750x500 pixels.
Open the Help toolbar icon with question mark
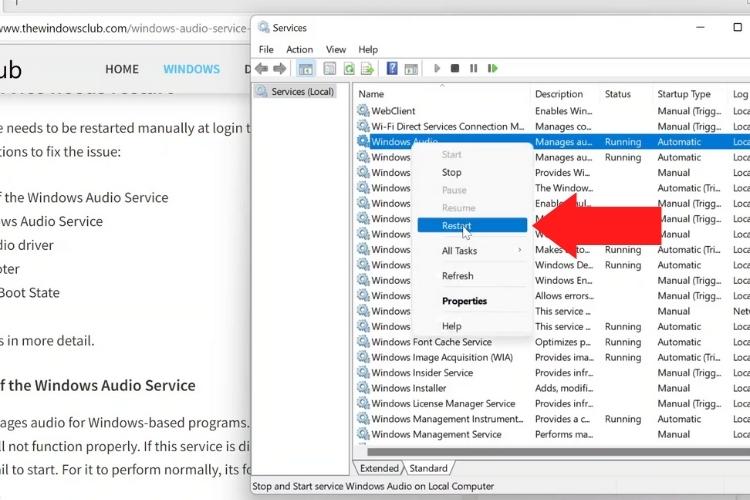click(x=392, y=68)
